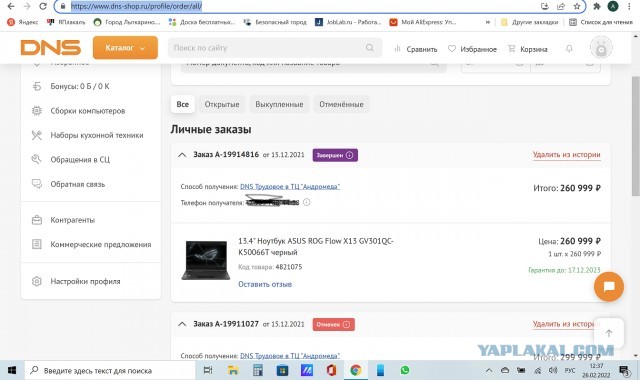Open Chrome from the taskbar
Screen dimensions: 640x380
click(x=356, y=370)
